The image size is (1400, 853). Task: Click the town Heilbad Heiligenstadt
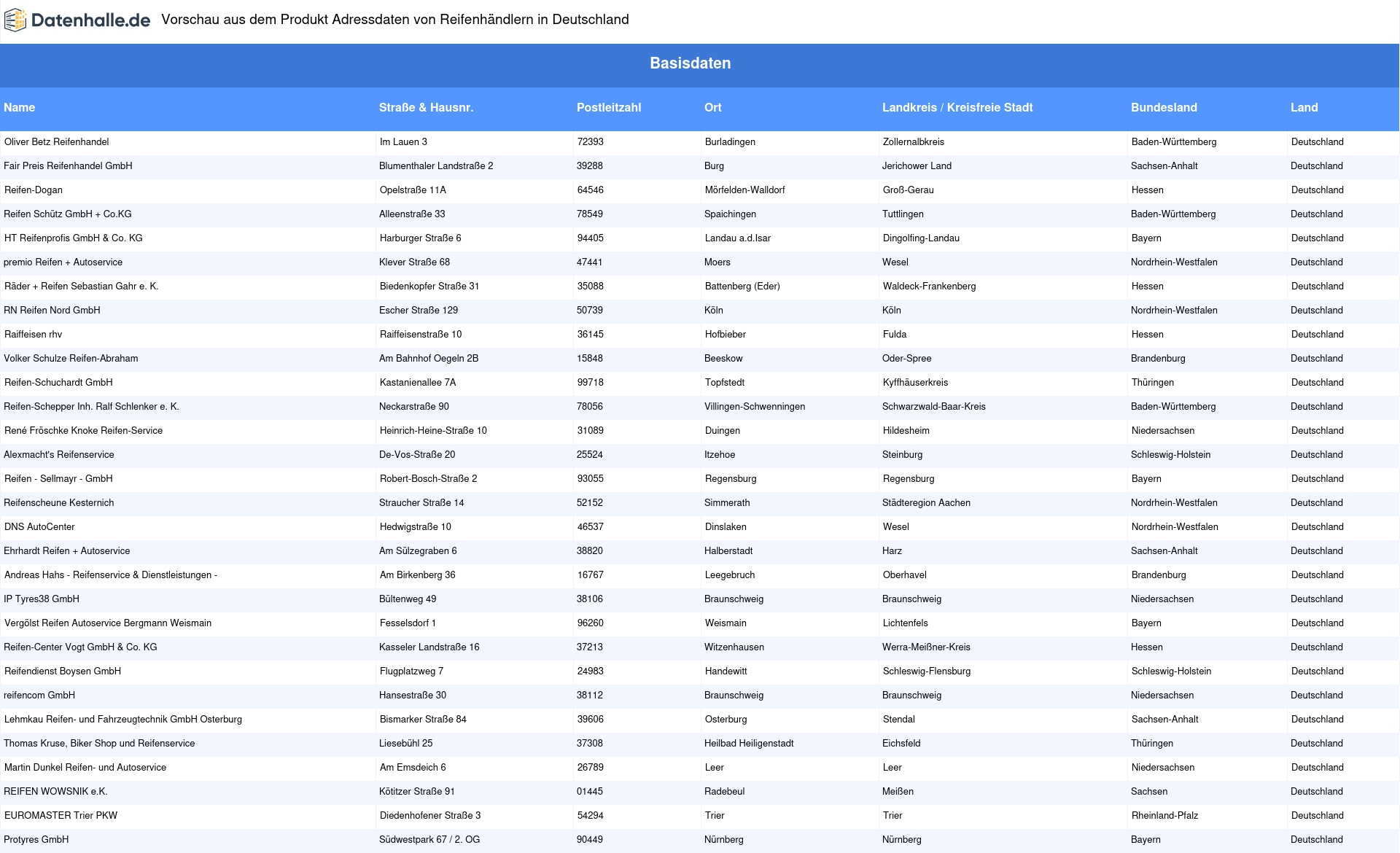(749, 743)
